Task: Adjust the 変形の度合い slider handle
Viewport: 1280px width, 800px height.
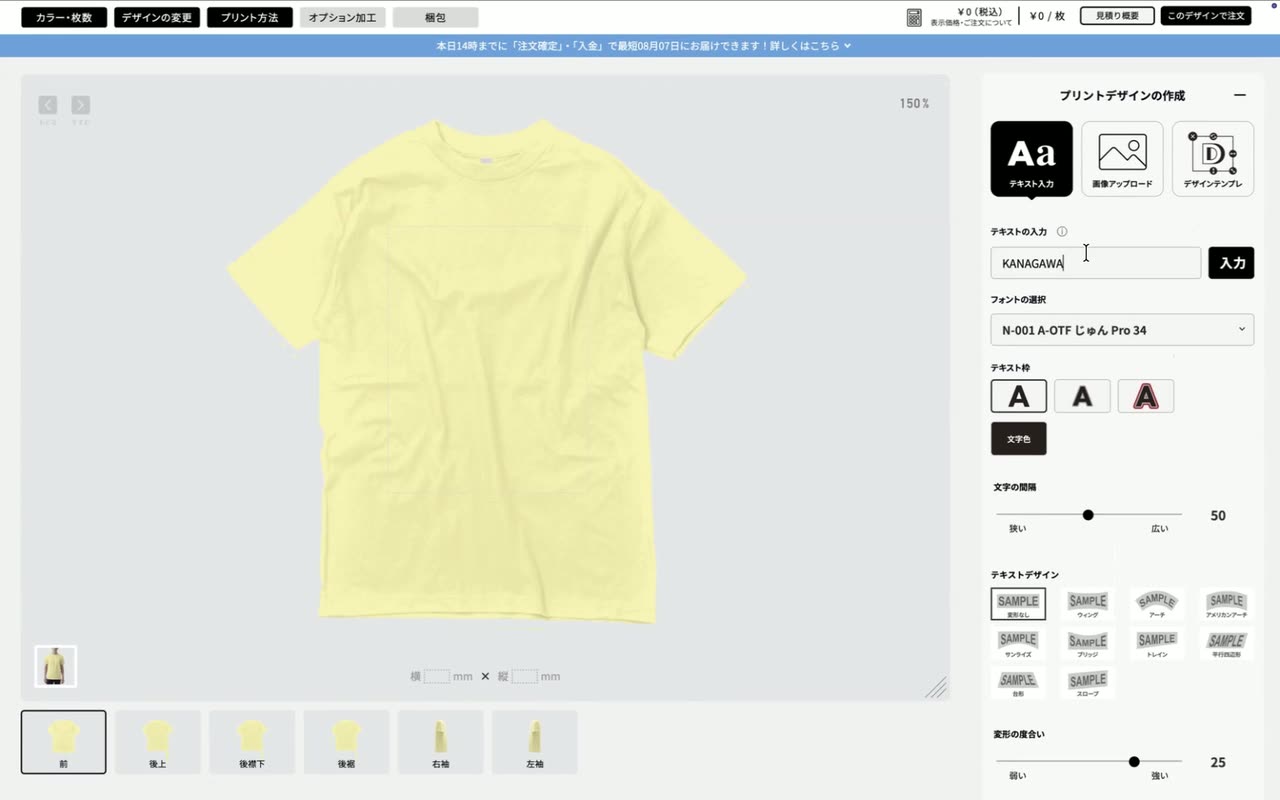Action: [1134, 762]
